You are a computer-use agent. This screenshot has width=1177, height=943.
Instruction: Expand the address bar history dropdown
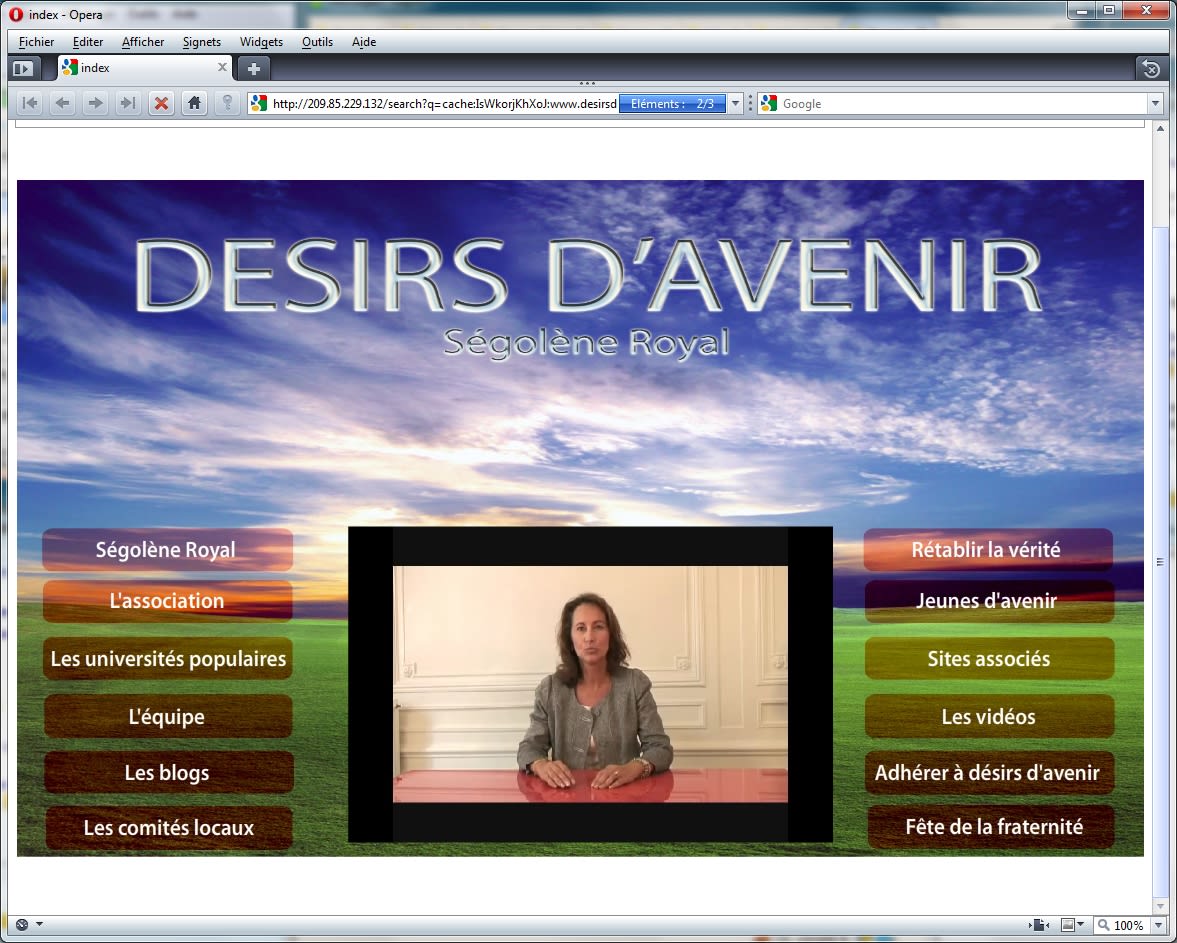[735, 103]
